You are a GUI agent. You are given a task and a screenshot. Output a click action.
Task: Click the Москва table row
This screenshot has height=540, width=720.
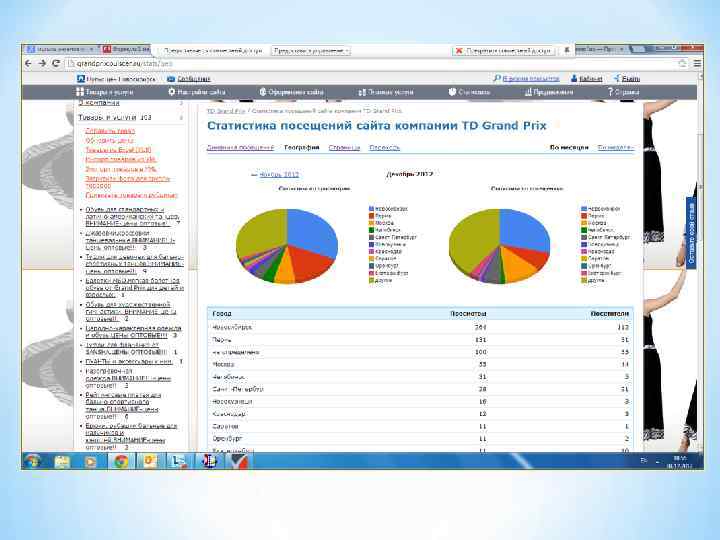point(420,364)
